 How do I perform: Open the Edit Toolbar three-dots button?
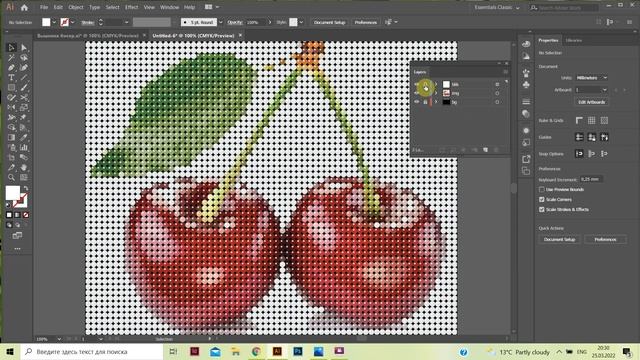coord(17,249)
